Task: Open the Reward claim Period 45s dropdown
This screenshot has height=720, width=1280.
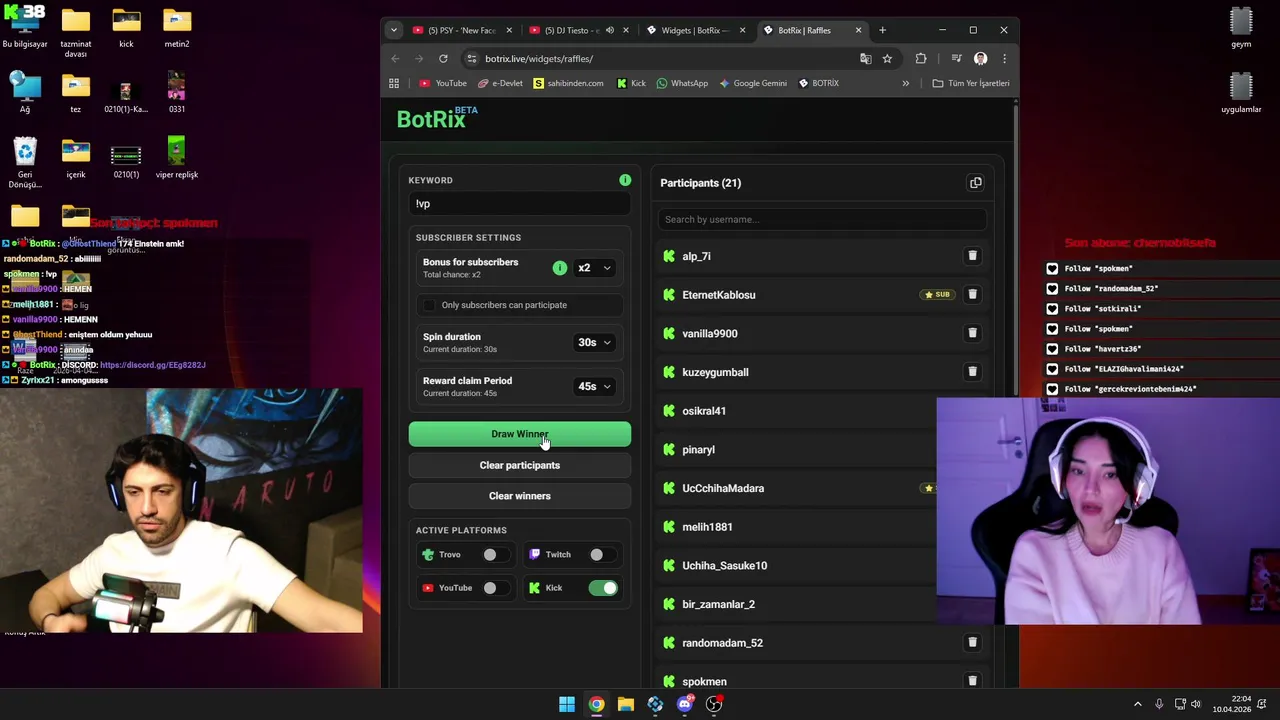Action: [x=594, y=386]
